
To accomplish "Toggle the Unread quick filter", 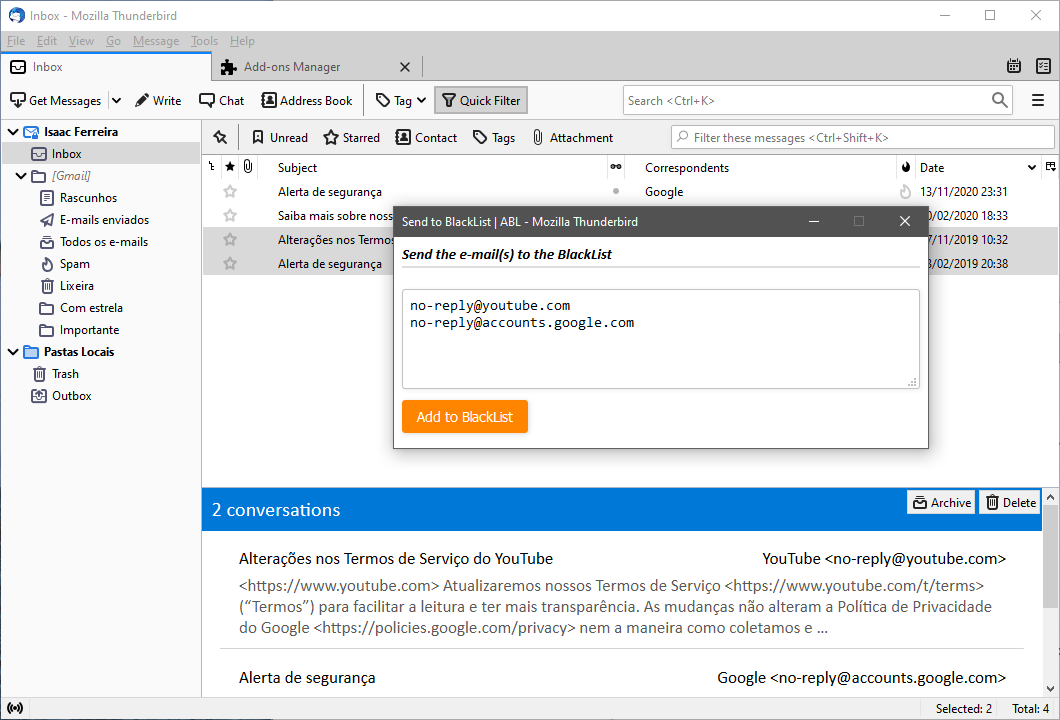I will coord(279,138).
